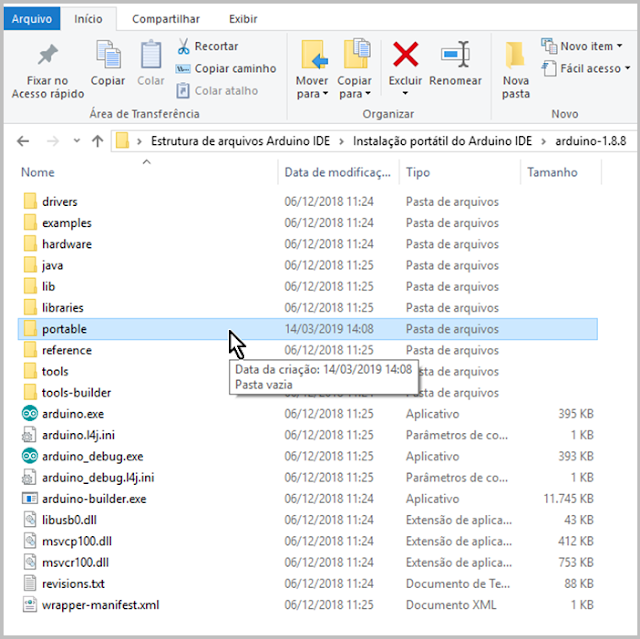Click the 11.745 KB size value

click(568, 499)
